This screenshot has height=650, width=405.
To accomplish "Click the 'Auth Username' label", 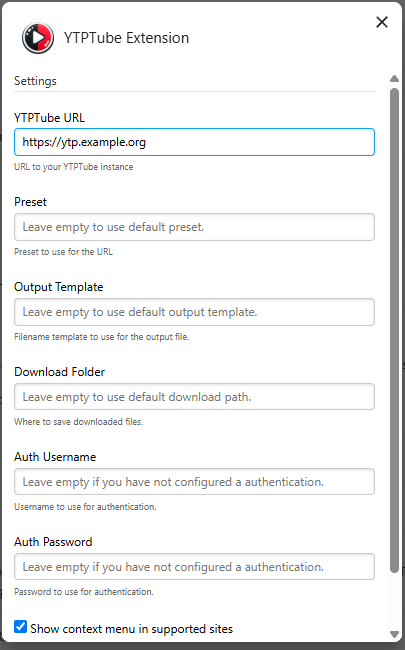I will click(55, 457).
